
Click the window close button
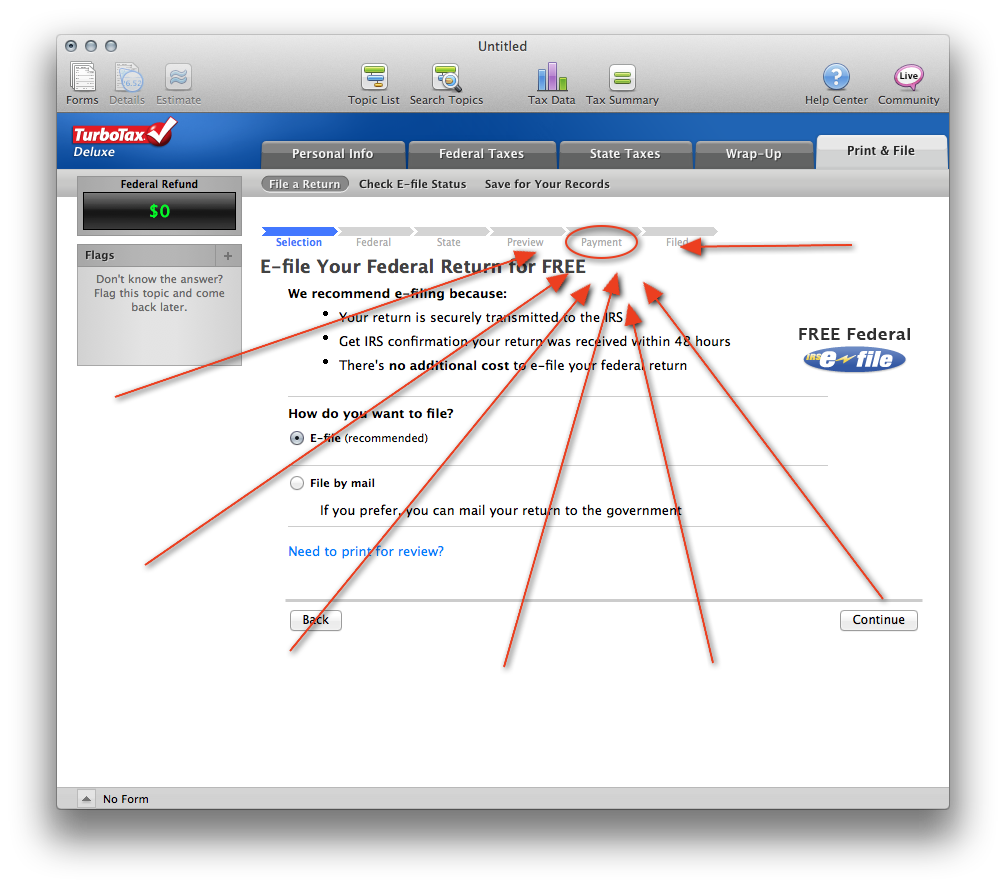(71, 46)
